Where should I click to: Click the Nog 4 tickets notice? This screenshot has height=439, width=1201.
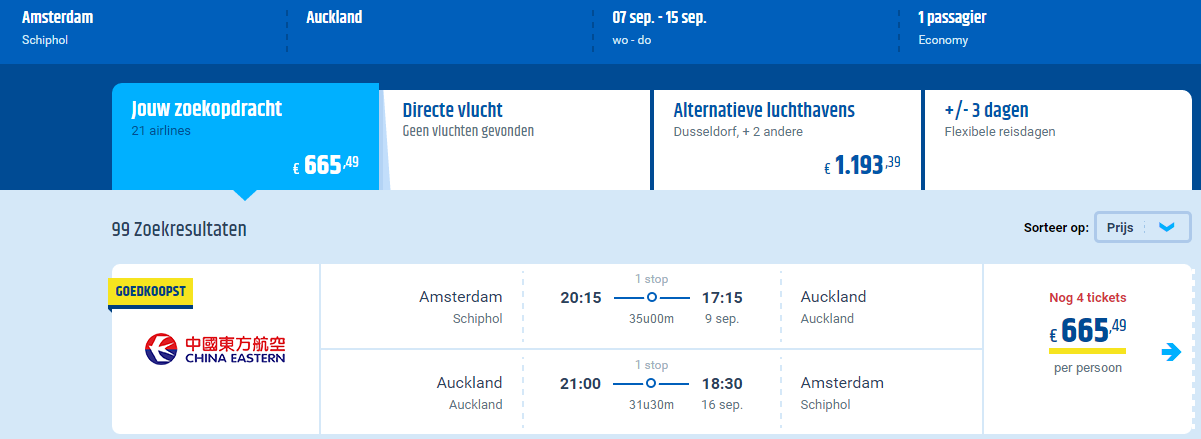click(1087, 297)
